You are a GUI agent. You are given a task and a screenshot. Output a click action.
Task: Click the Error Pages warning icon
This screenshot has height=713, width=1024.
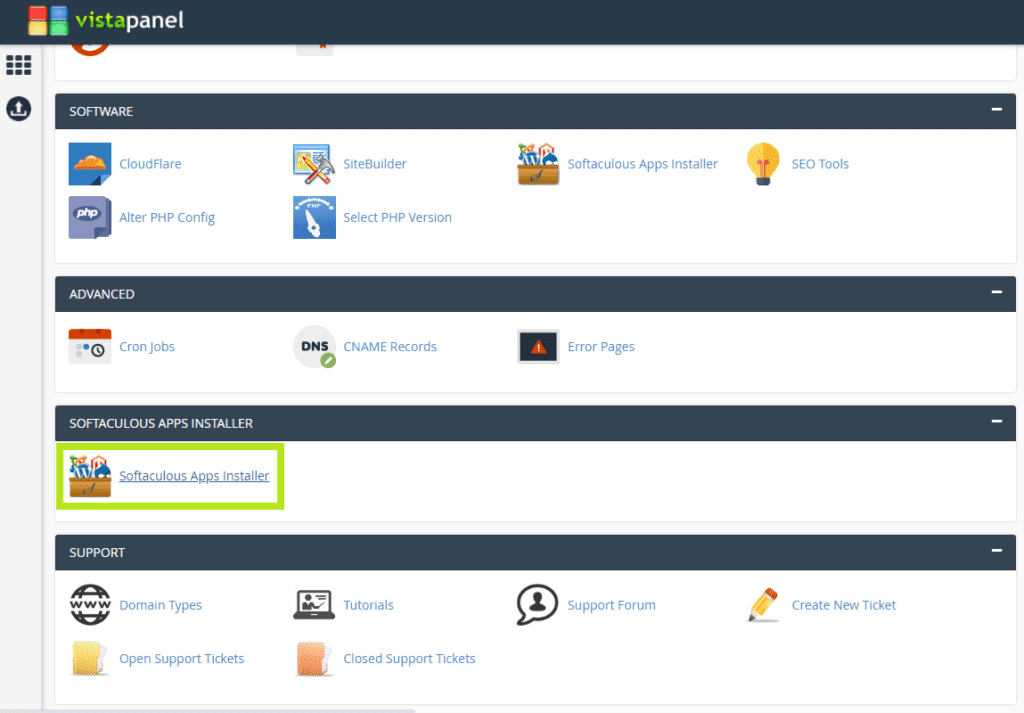click(538, 347)
